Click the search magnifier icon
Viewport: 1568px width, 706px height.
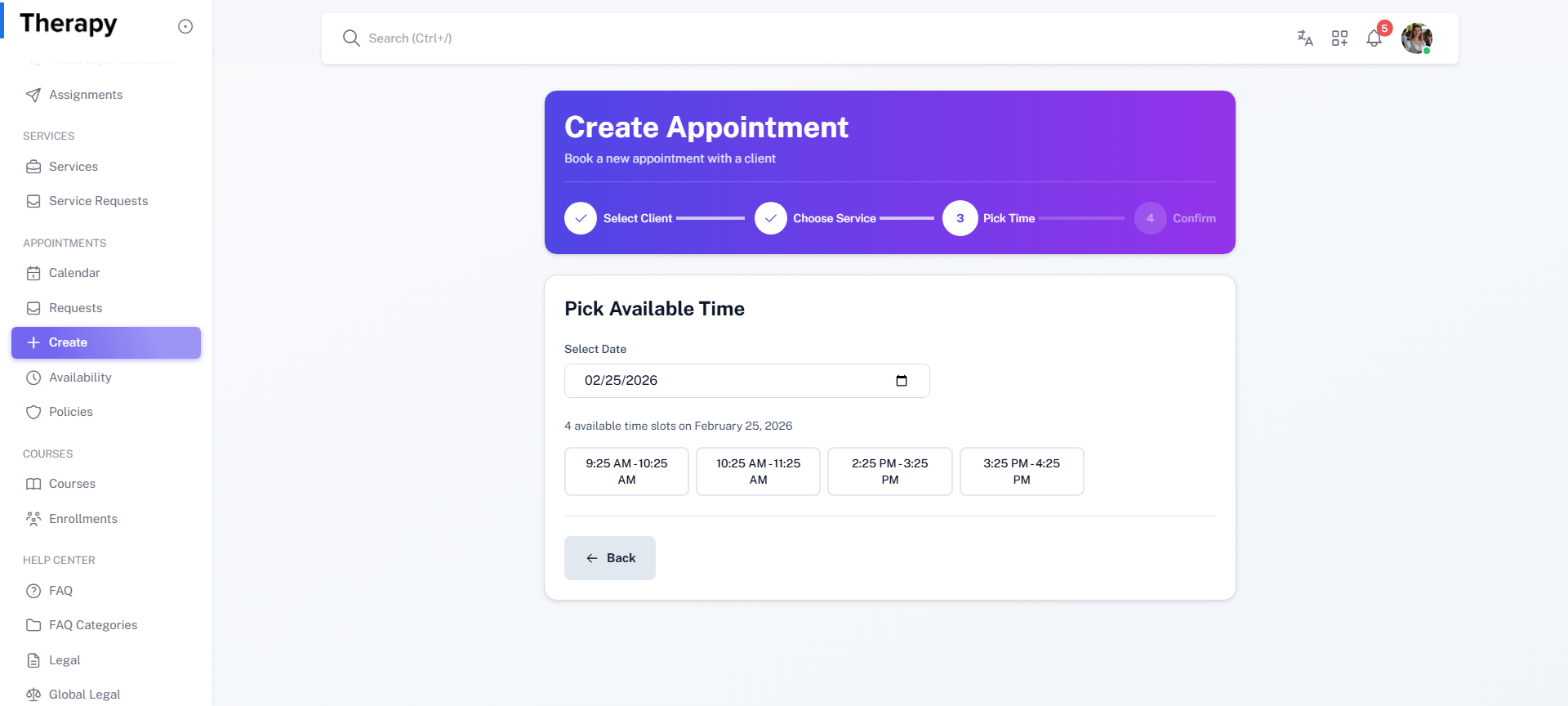[x=351, y=38]
